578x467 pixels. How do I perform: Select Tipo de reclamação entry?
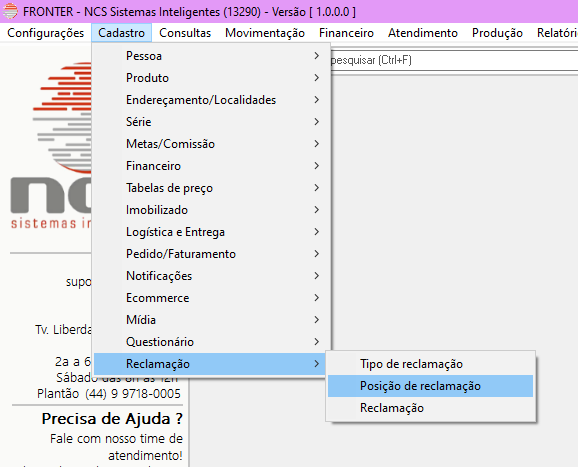tap(431, 364)
